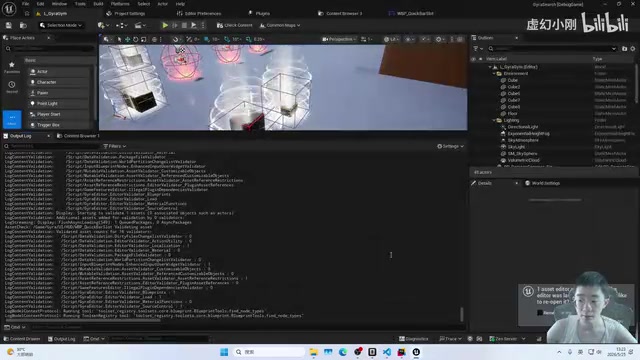The width and height of the screenshot is (640, 360).
Task: Open the content browse icon in main toolbar
Action: point(23,25)
